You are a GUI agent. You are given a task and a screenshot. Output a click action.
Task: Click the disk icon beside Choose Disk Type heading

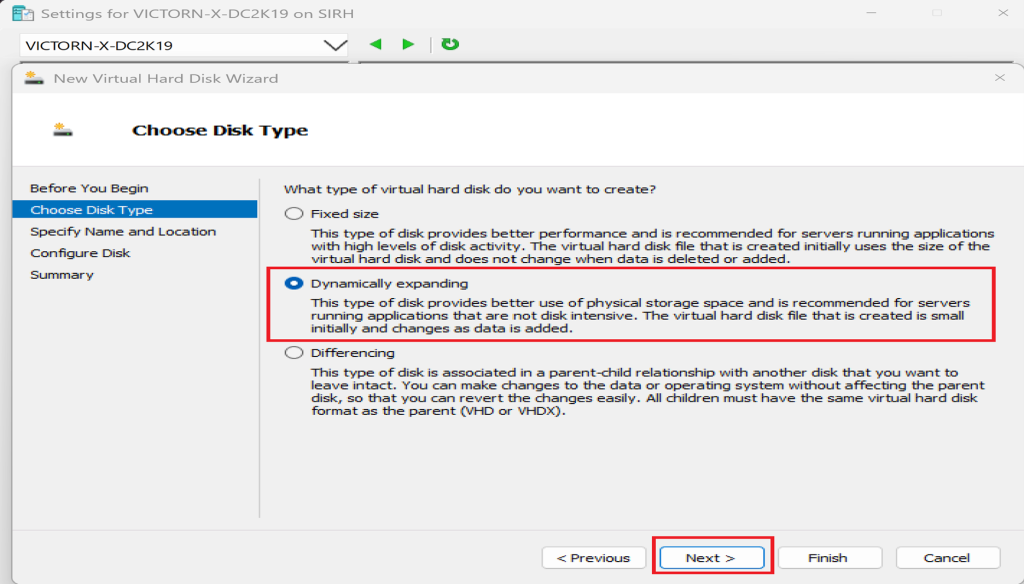pyautogui.click(x=65, y=130)
